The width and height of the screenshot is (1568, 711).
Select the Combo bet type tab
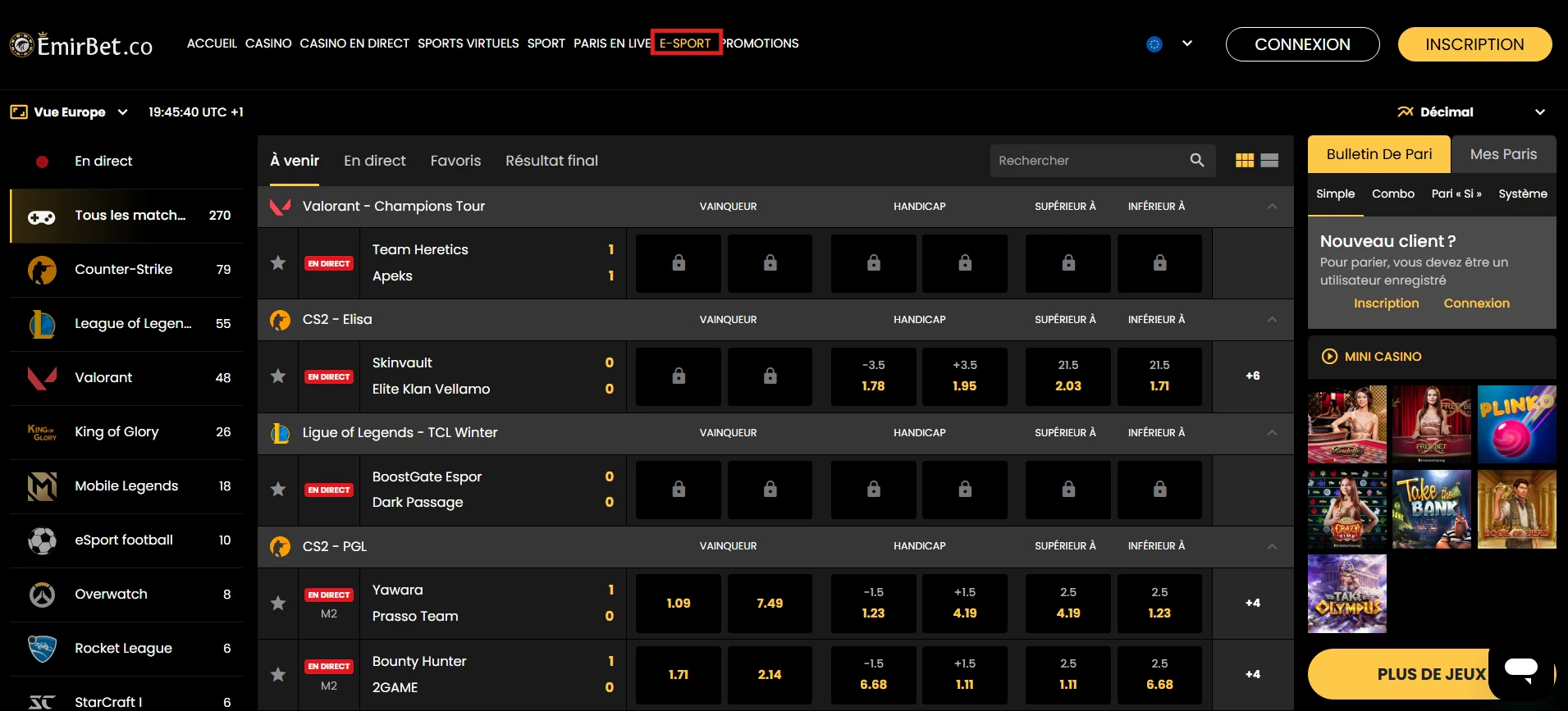coord(1393,194)
